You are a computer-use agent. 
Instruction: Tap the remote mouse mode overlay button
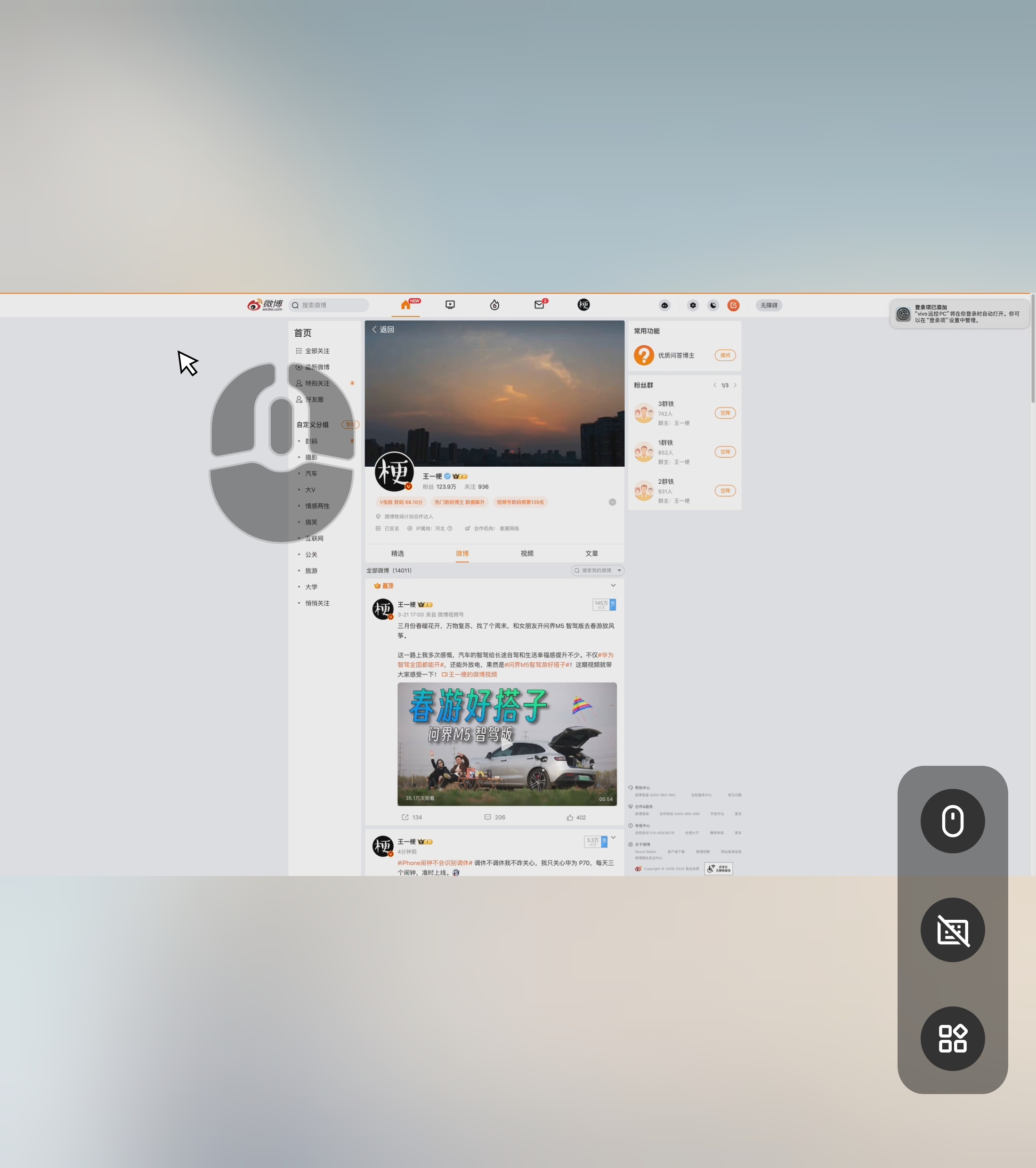click(x=953, y=821)
